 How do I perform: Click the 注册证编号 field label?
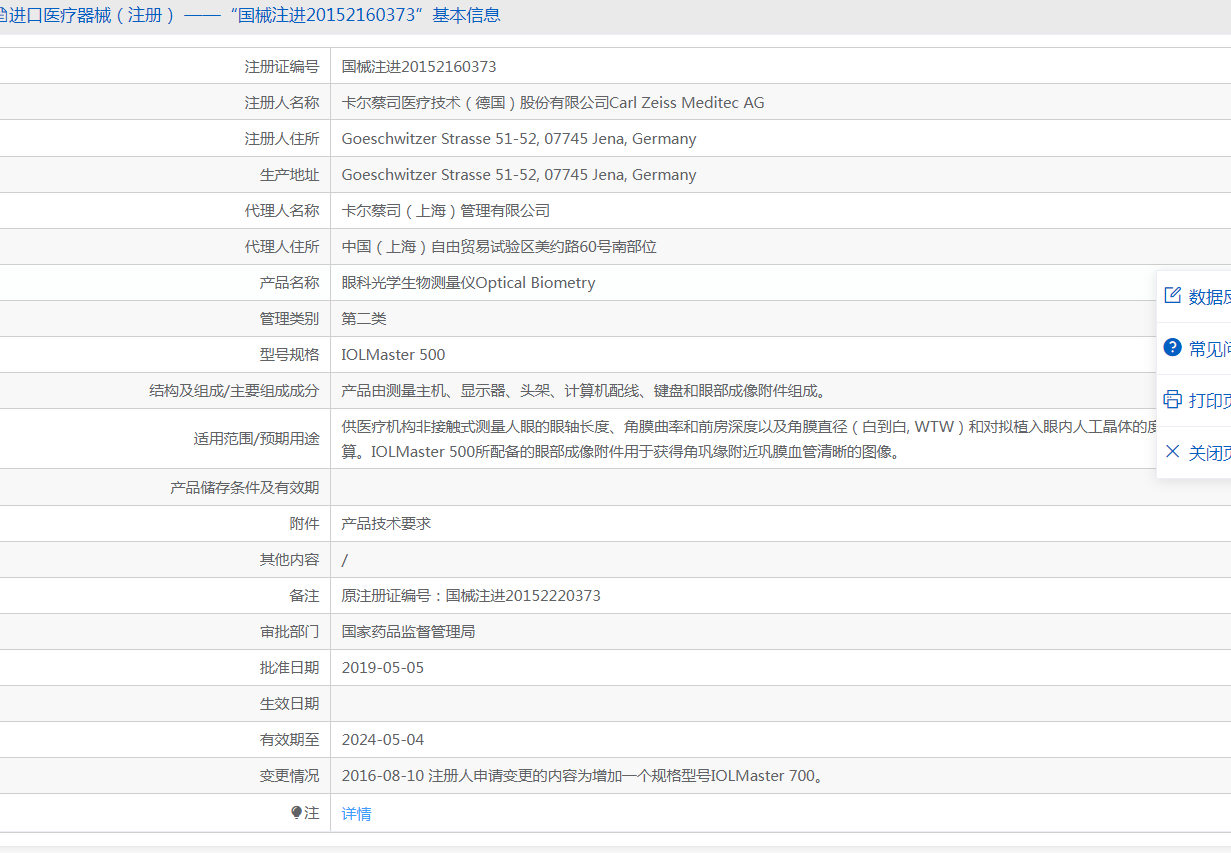[x=282, y=67]
